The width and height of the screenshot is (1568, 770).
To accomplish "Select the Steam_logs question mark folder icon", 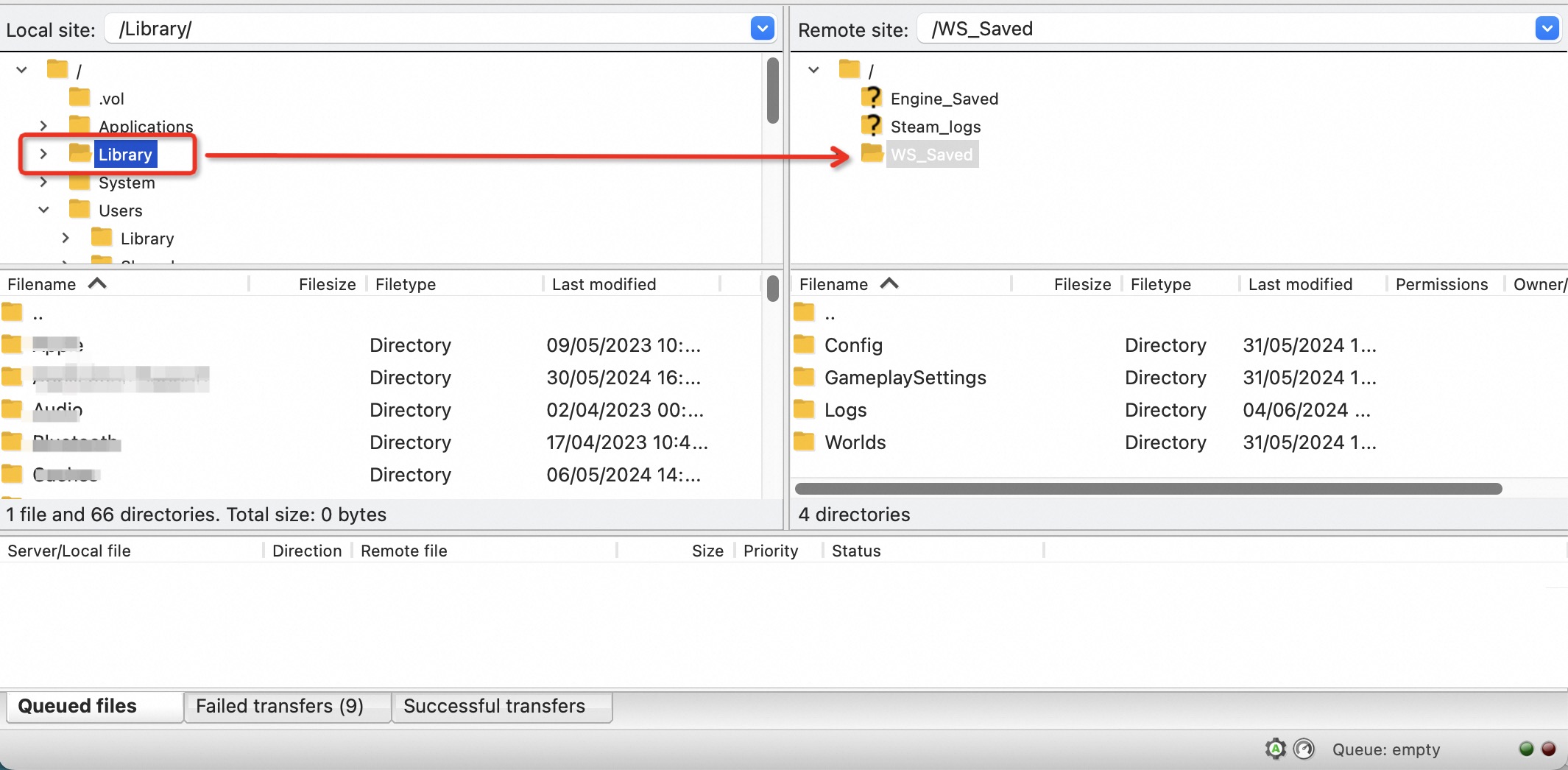I will (x=872, y=126).
